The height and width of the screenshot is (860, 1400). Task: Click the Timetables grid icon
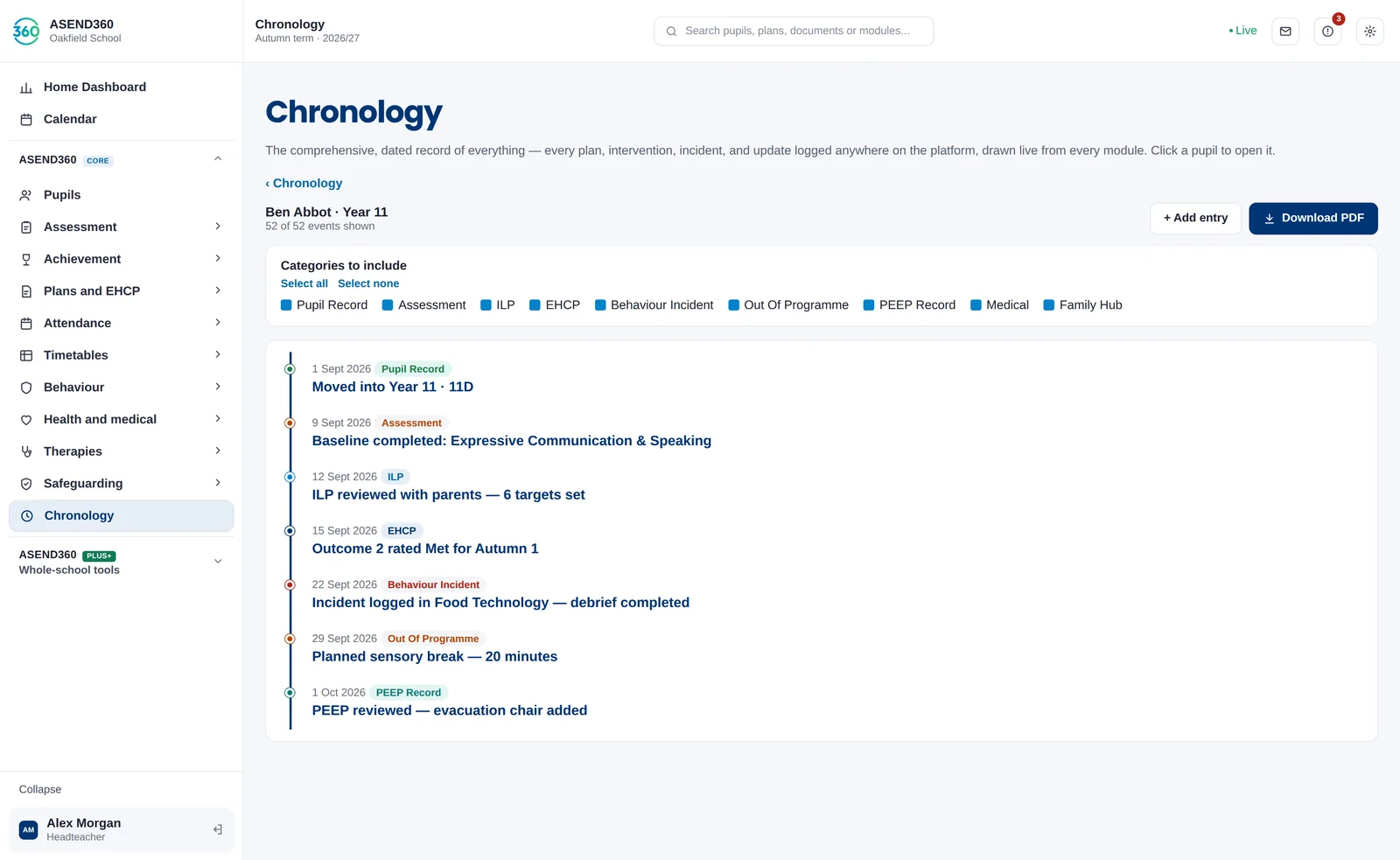(26, 356)
